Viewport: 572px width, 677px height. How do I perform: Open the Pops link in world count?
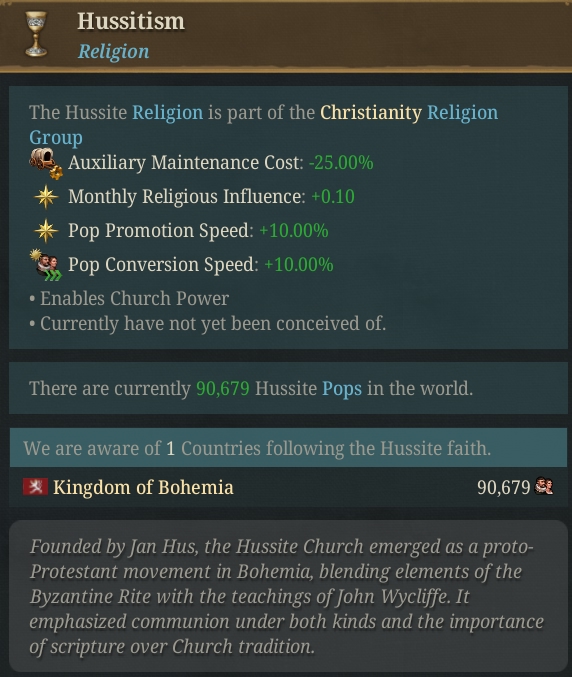(x=342, y=389)
